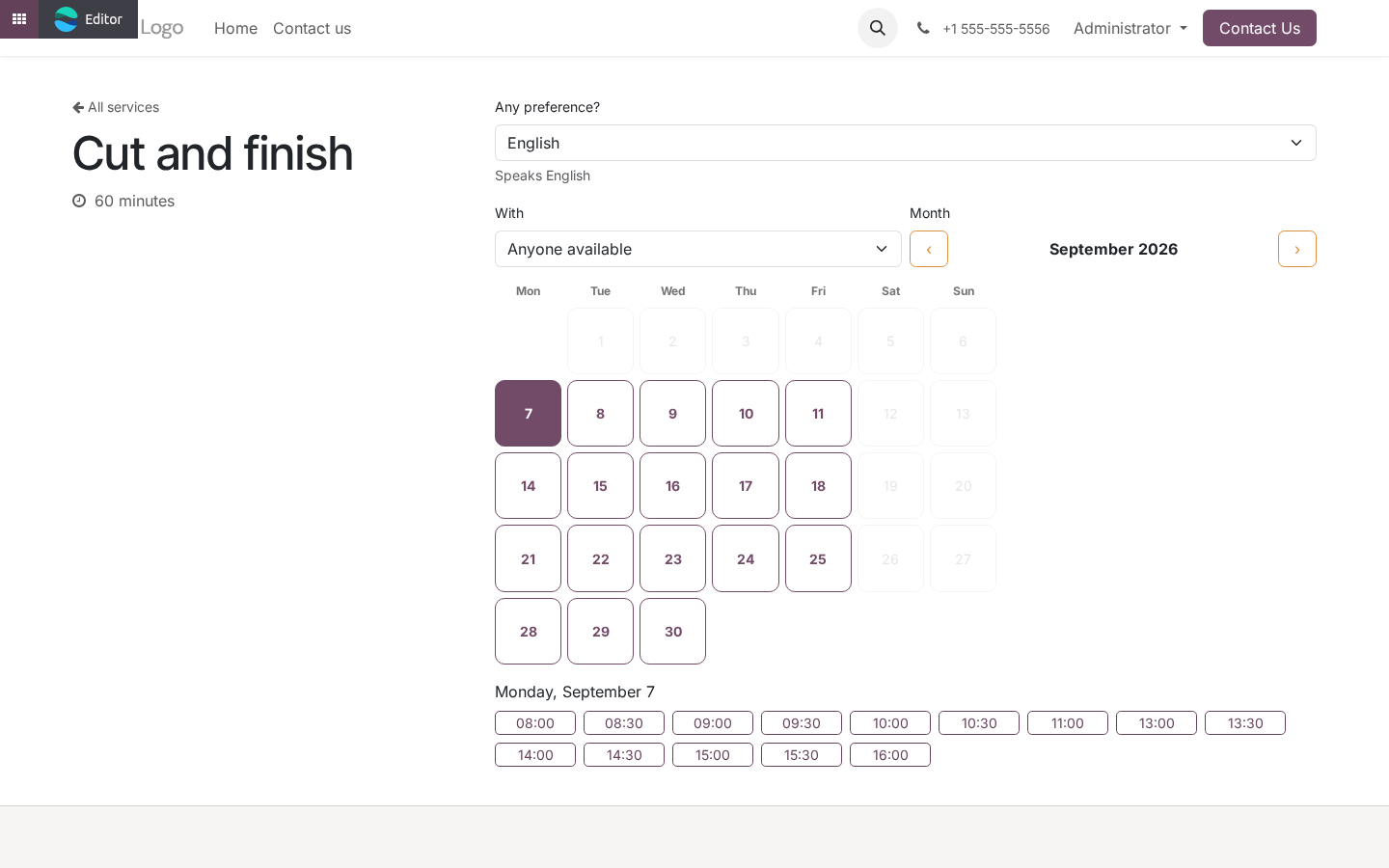Go to the Home menu item
Viewport: 1389px width, 868px height.
point(235,28)
